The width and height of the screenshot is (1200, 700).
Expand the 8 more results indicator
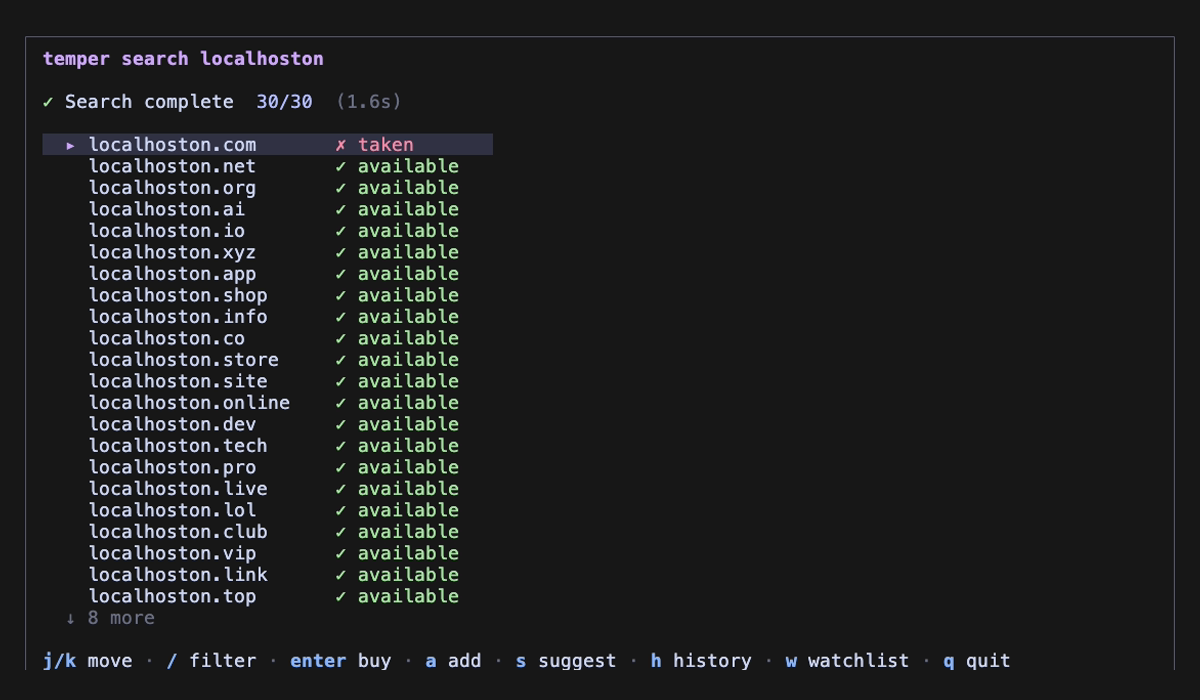pyautogui.click(x=110, y=618)
